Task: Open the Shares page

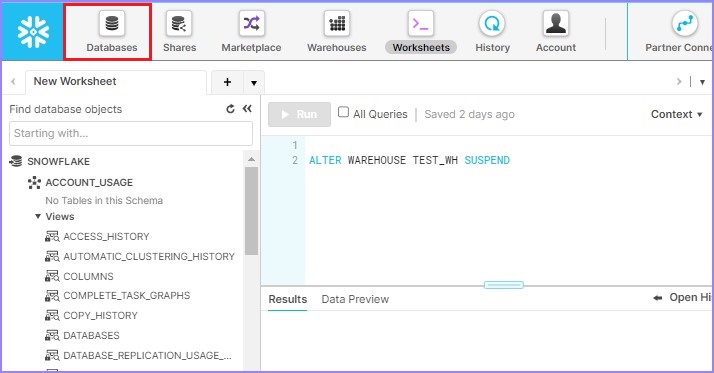Action: 179,32
